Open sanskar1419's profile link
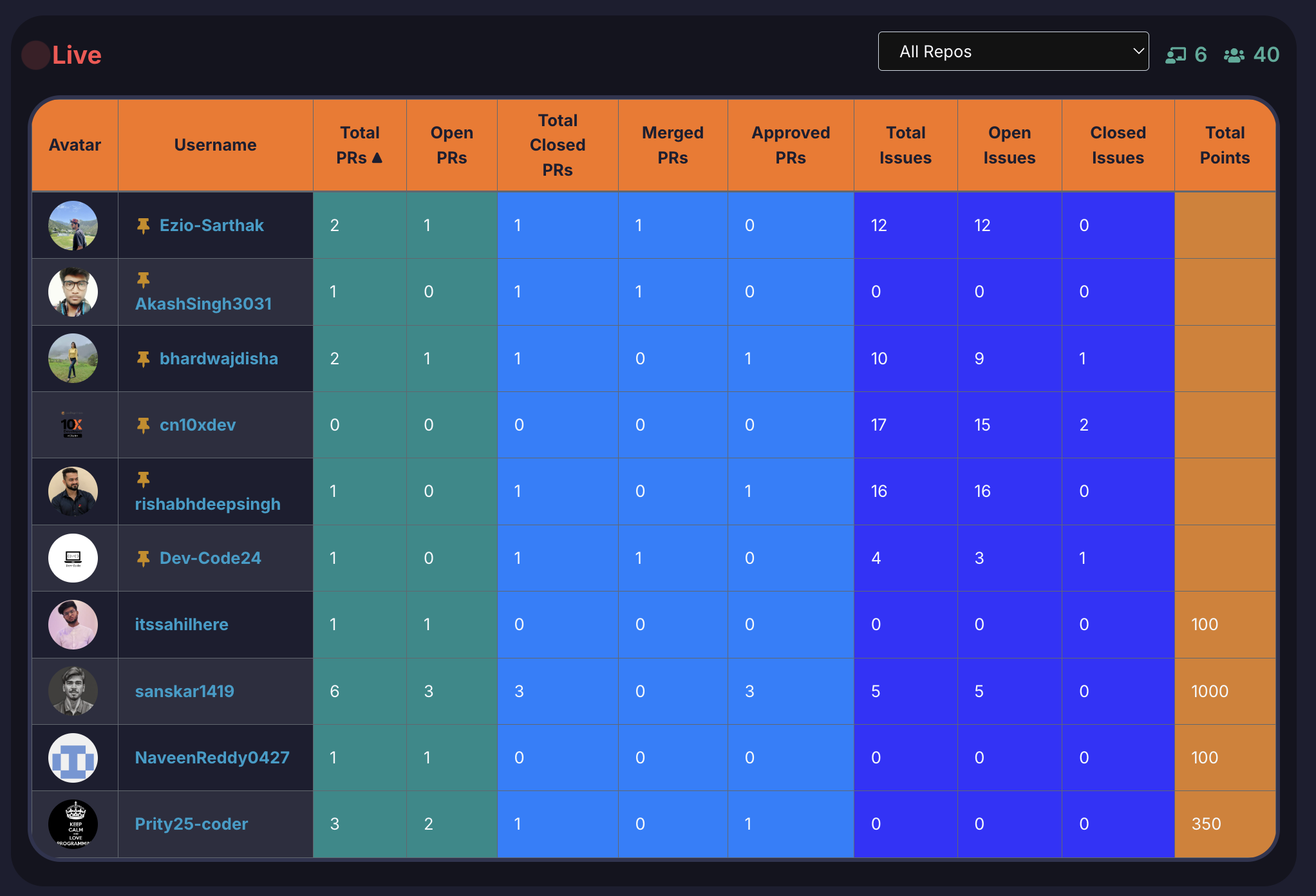Image resolution: width=1316 pixels, height=896 pixels. (x=184, y=691)
